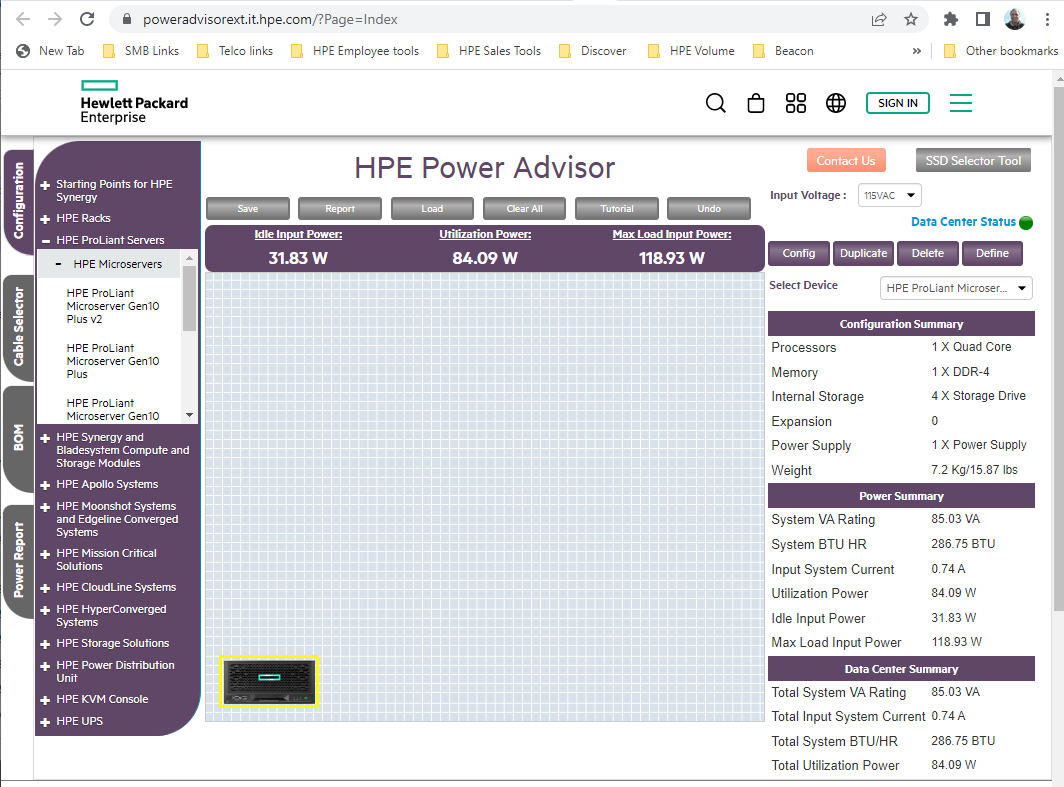Click the Idle Input Power link
This screenshot has height=787, width=1064.
298,234
